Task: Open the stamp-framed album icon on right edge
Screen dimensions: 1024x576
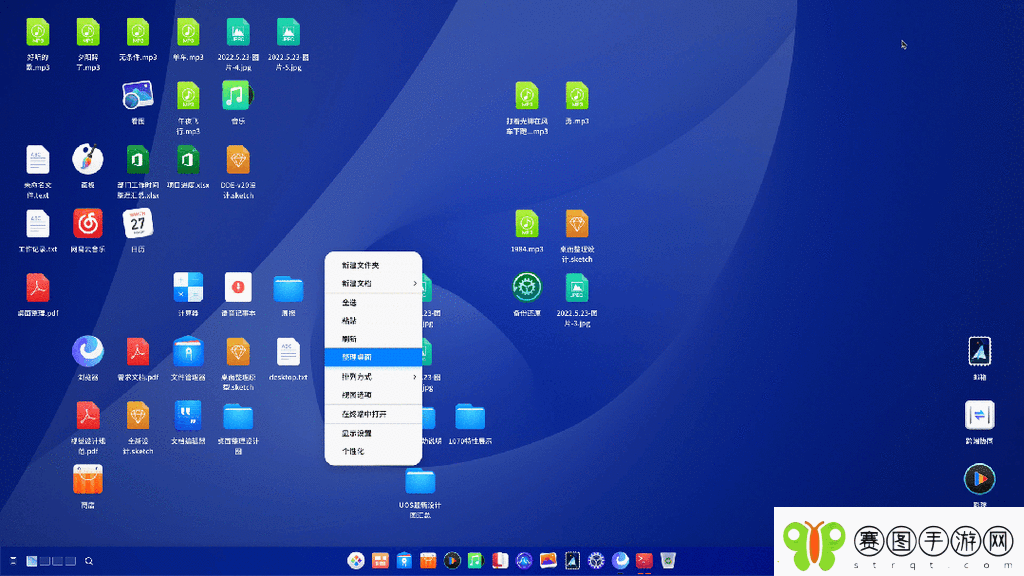Action: 980,351
